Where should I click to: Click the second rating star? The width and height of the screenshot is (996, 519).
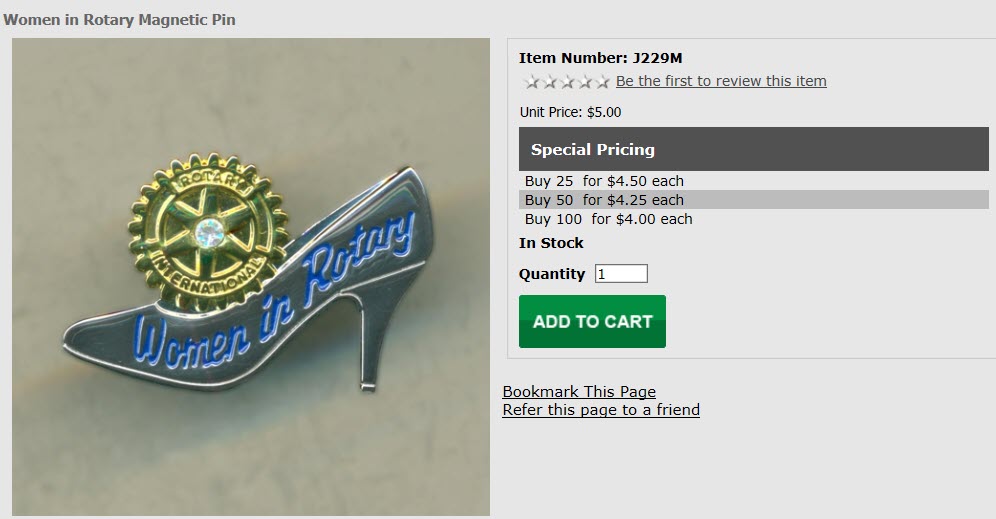point(550,82)
